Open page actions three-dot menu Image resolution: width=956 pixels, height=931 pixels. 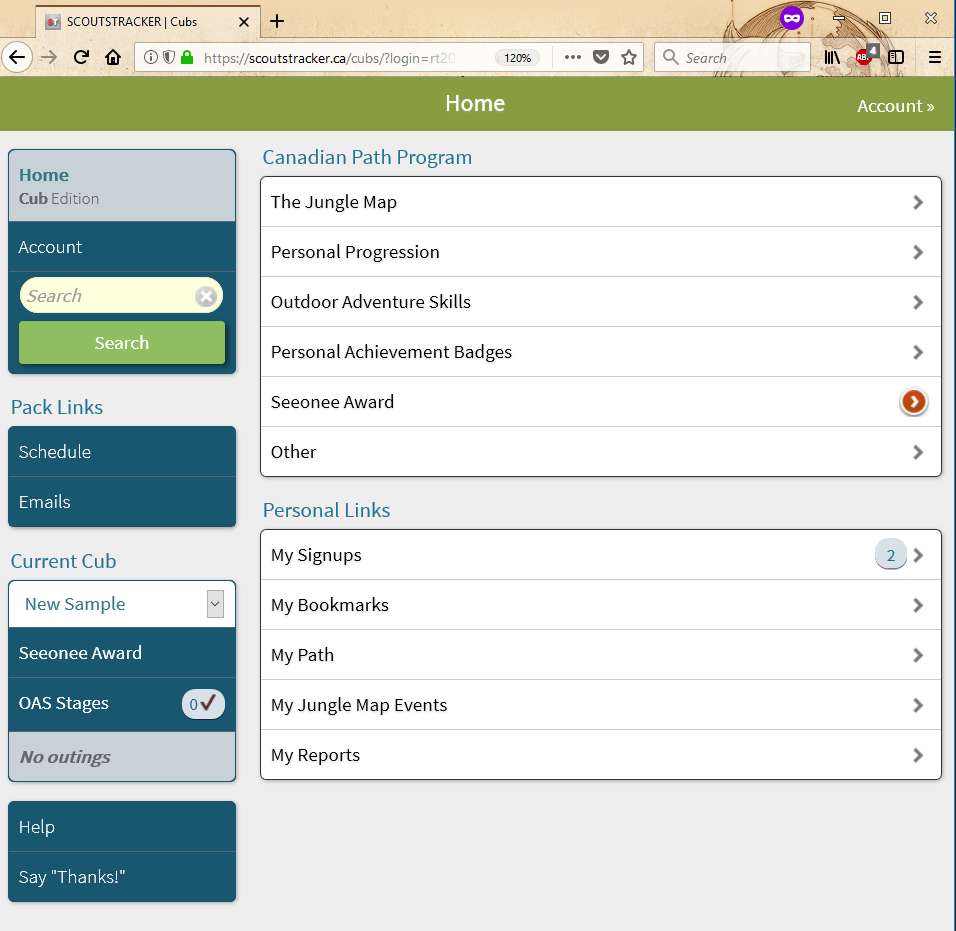point(572,58)
